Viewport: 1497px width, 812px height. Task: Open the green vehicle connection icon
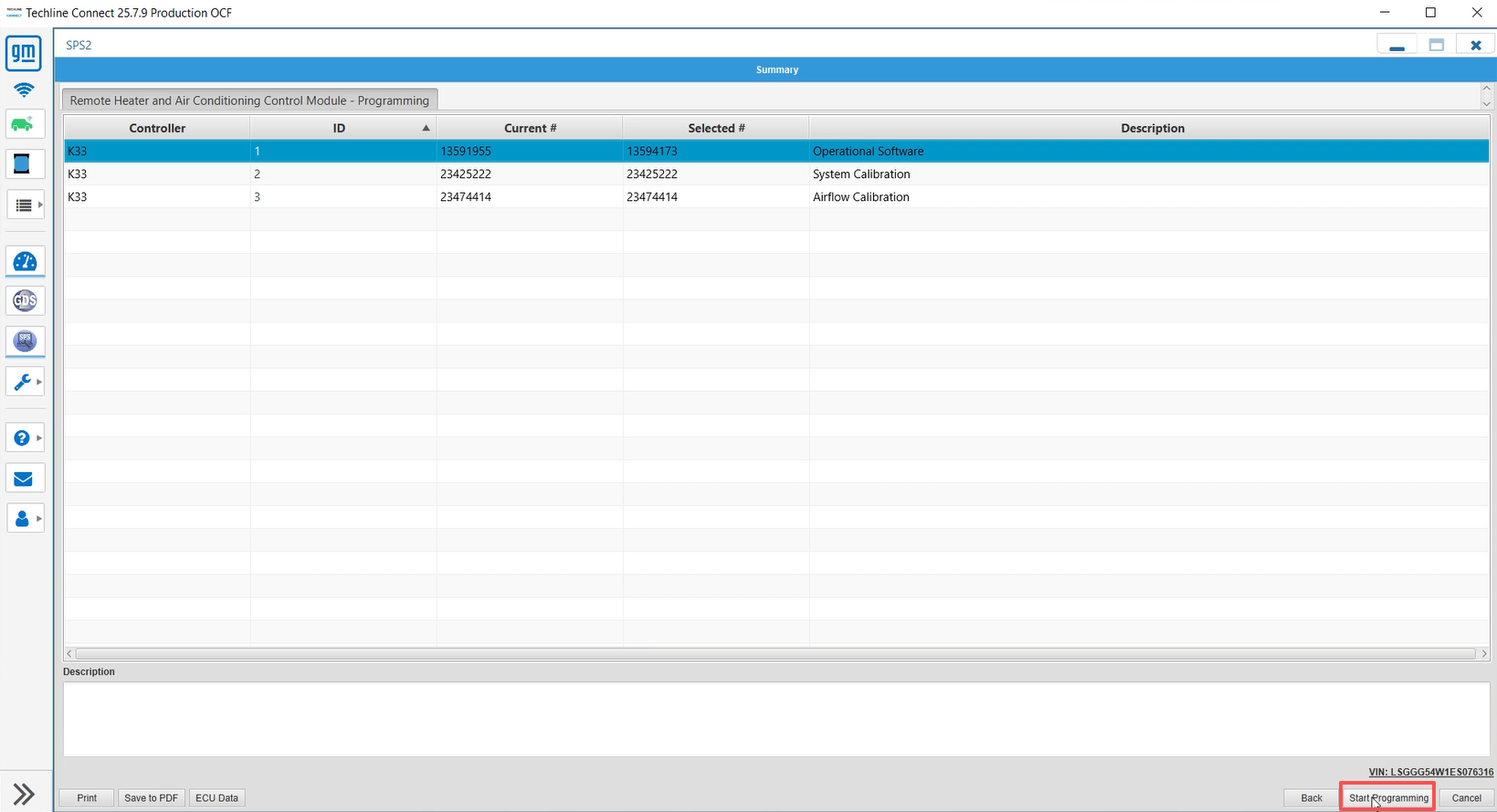click(24, 124)
